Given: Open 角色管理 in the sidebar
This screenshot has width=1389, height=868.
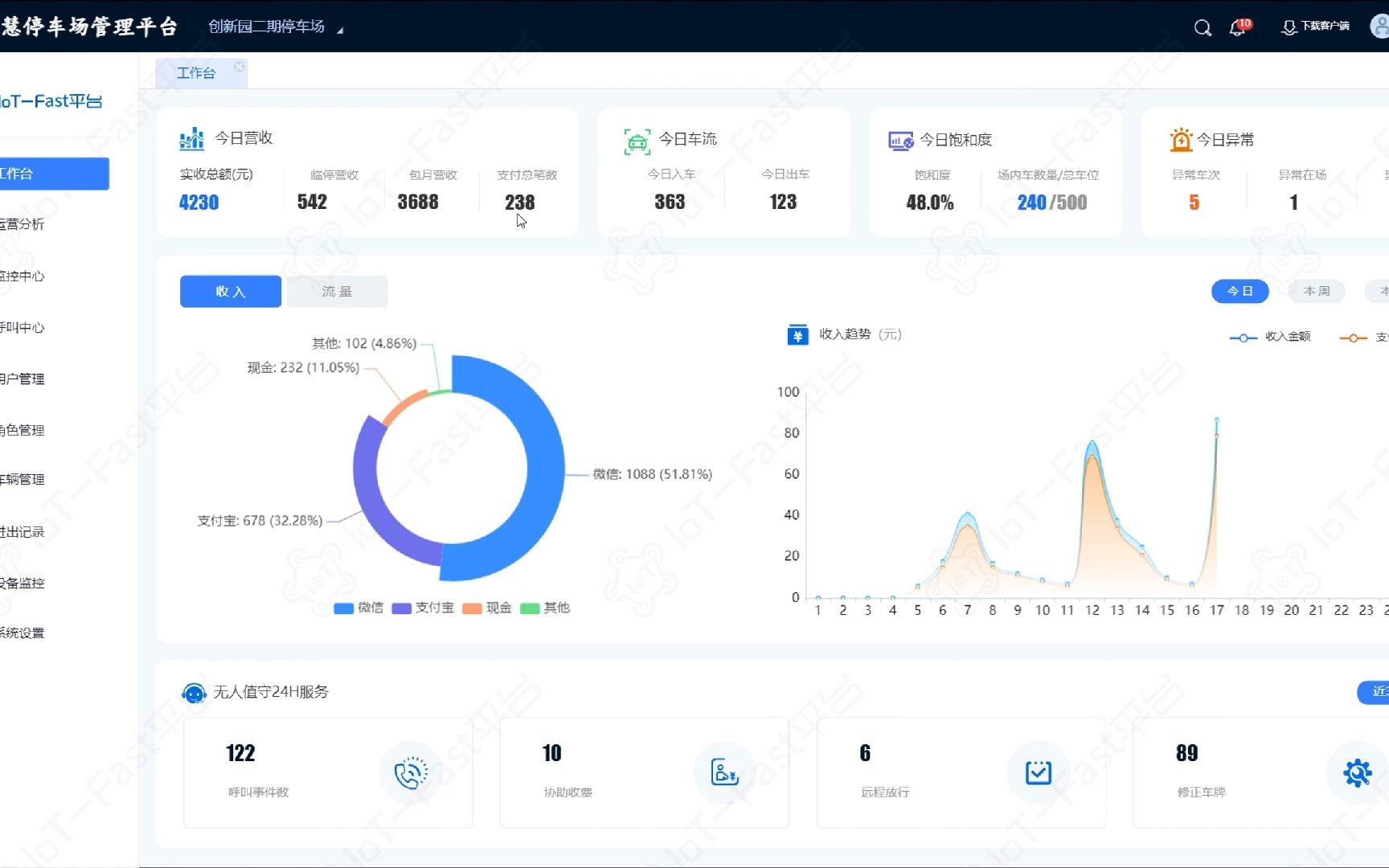Looking at the screenshot, I should point(23,430).
